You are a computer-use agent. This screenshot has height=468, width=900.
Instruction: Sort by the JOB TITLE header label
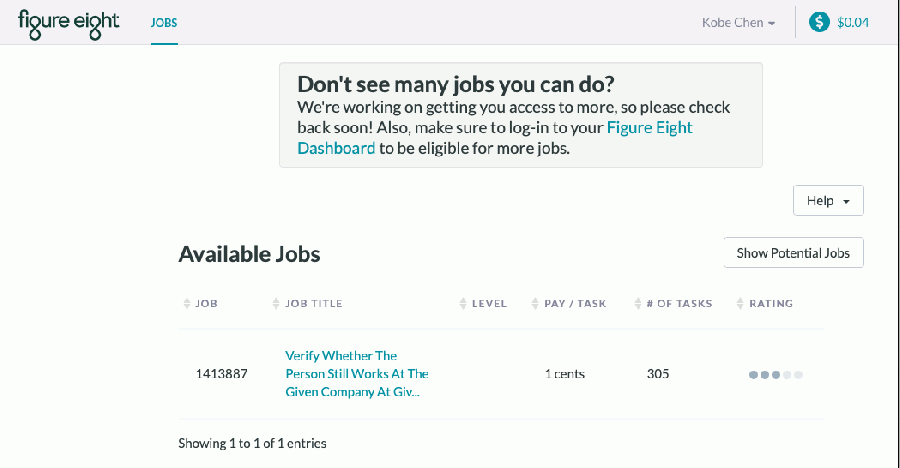[x=314, y=304]
